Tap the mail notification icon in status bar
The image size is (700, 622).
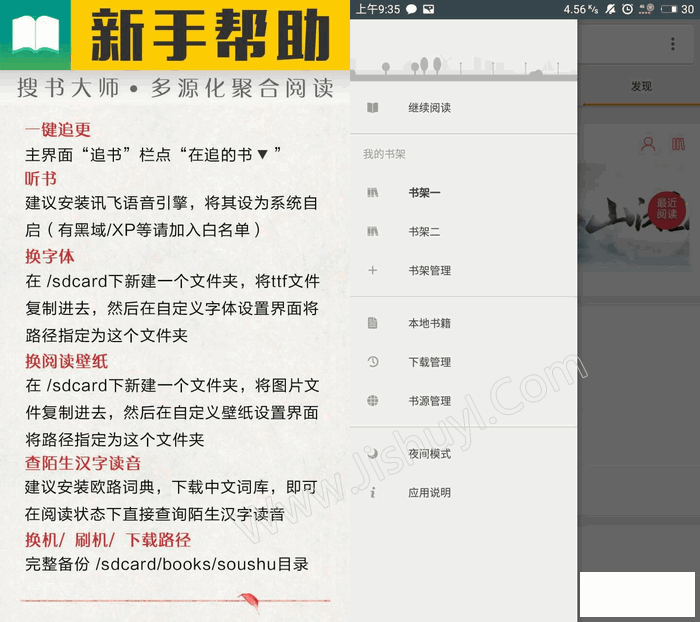point(429,9)
